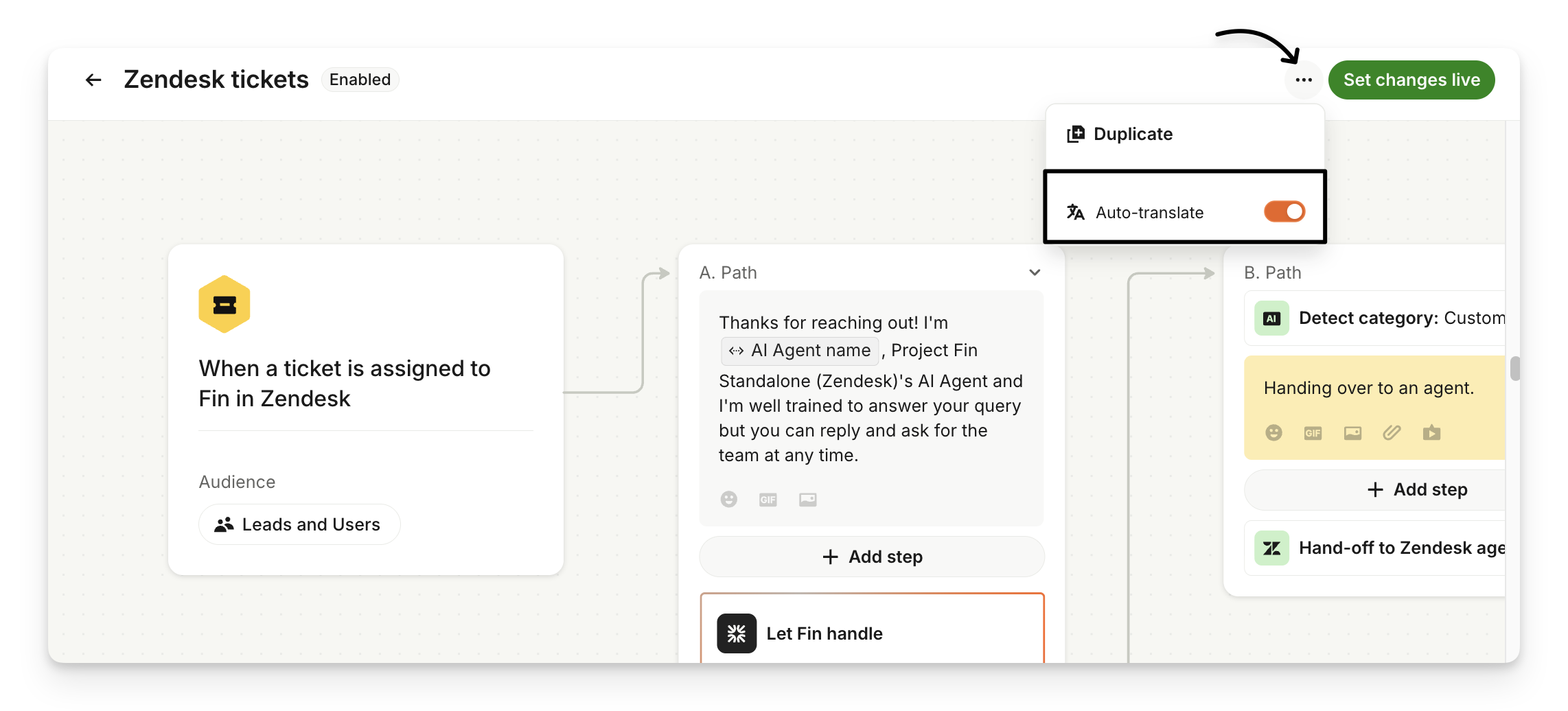This screenshot has width=1568, height=711.
Task: Select Duplicate from the menu
Action: (1133, 135)
